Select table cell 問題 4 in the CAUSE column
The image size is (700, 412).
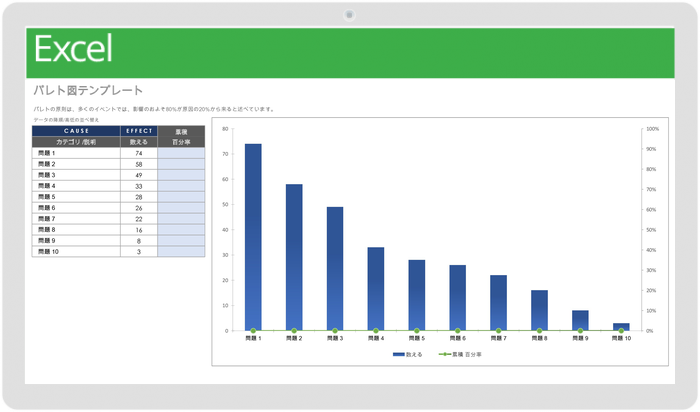point(76,186)
